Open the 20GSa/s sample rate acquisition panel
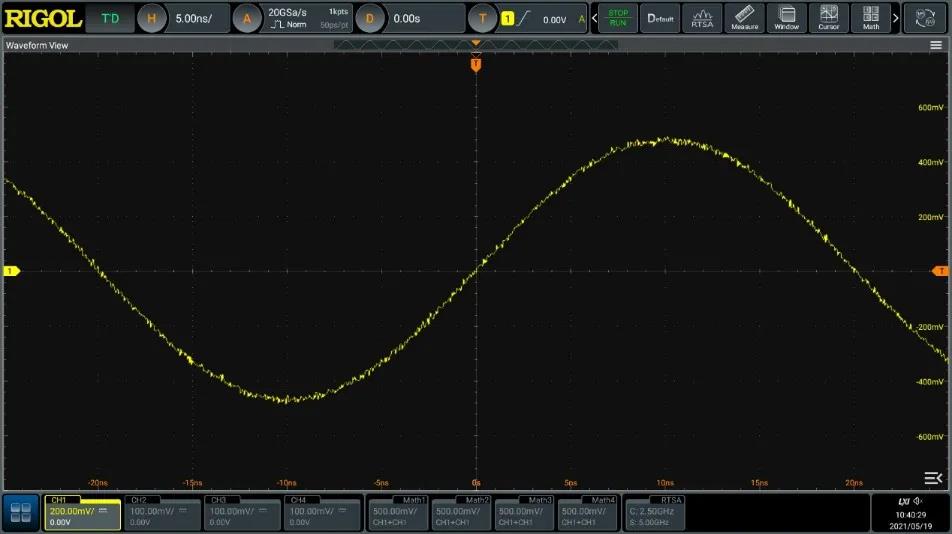This screenshot has width=952, height=534. pyautogui.click(x=308, y=18)
